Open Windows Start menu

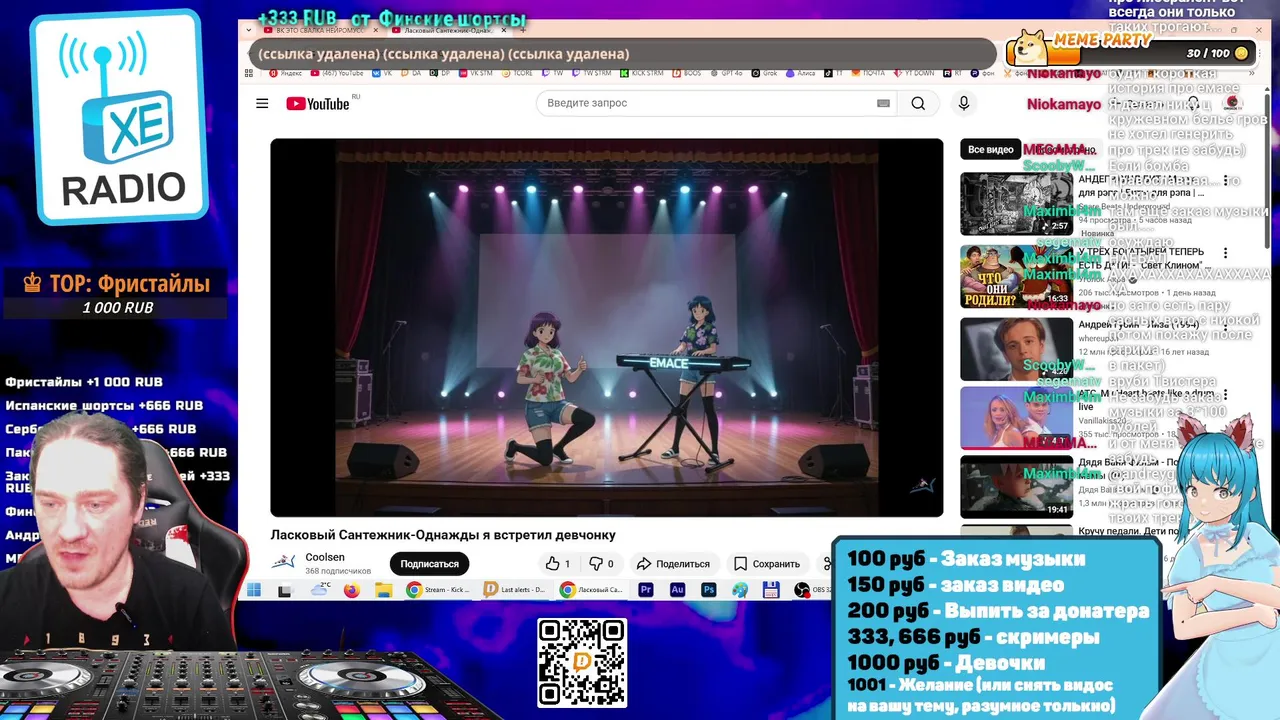pos(253,590)
